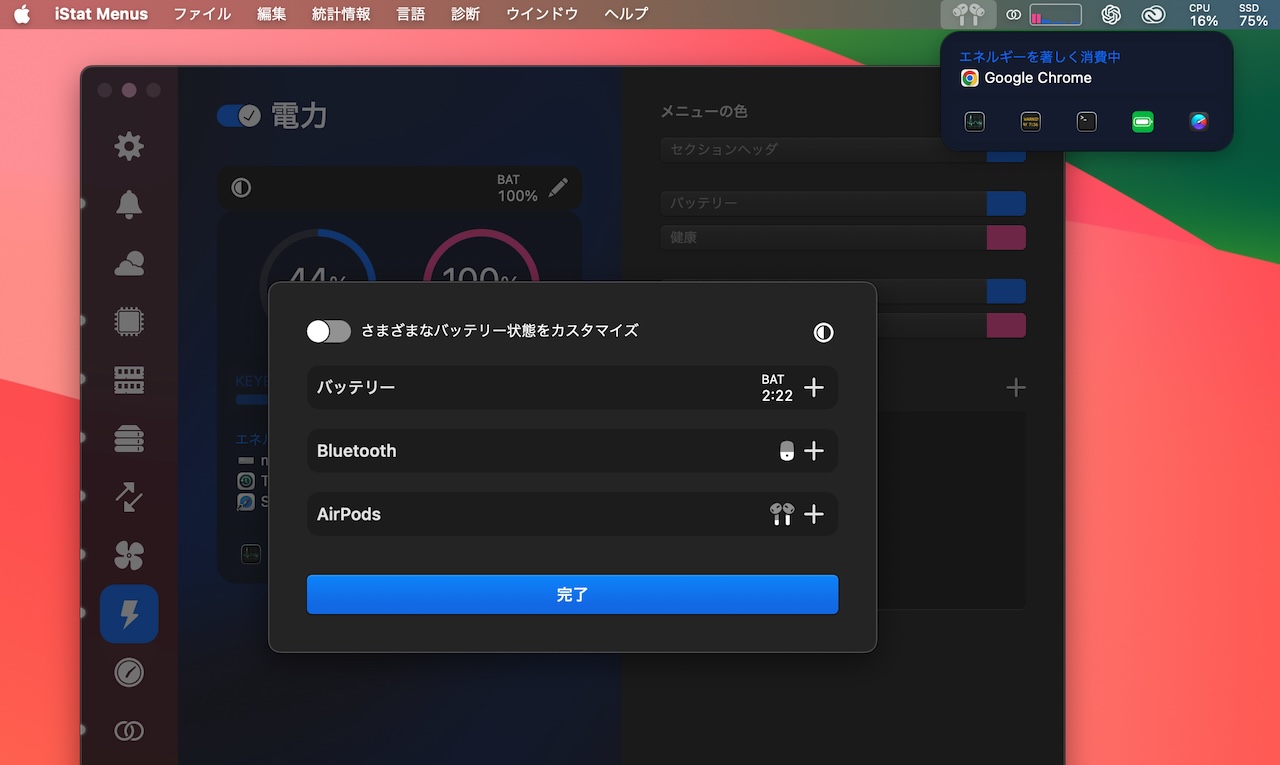Open the ウインドウ menu
The width and height of the screenshot is (1280, 765).
pyautogui.click(x=542, y=14)
